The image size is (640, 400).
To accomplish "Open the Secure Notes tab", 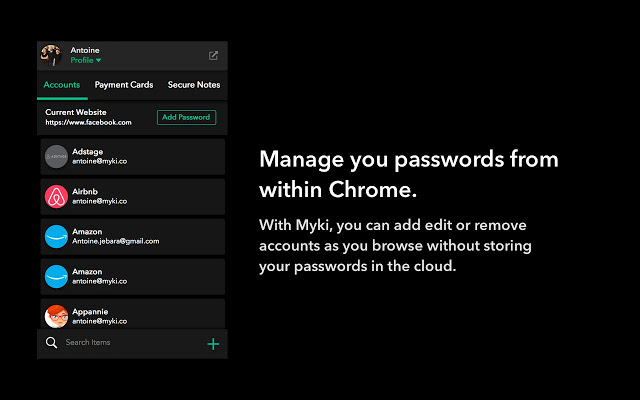I will pyautogui.click(x=194, y=85).
